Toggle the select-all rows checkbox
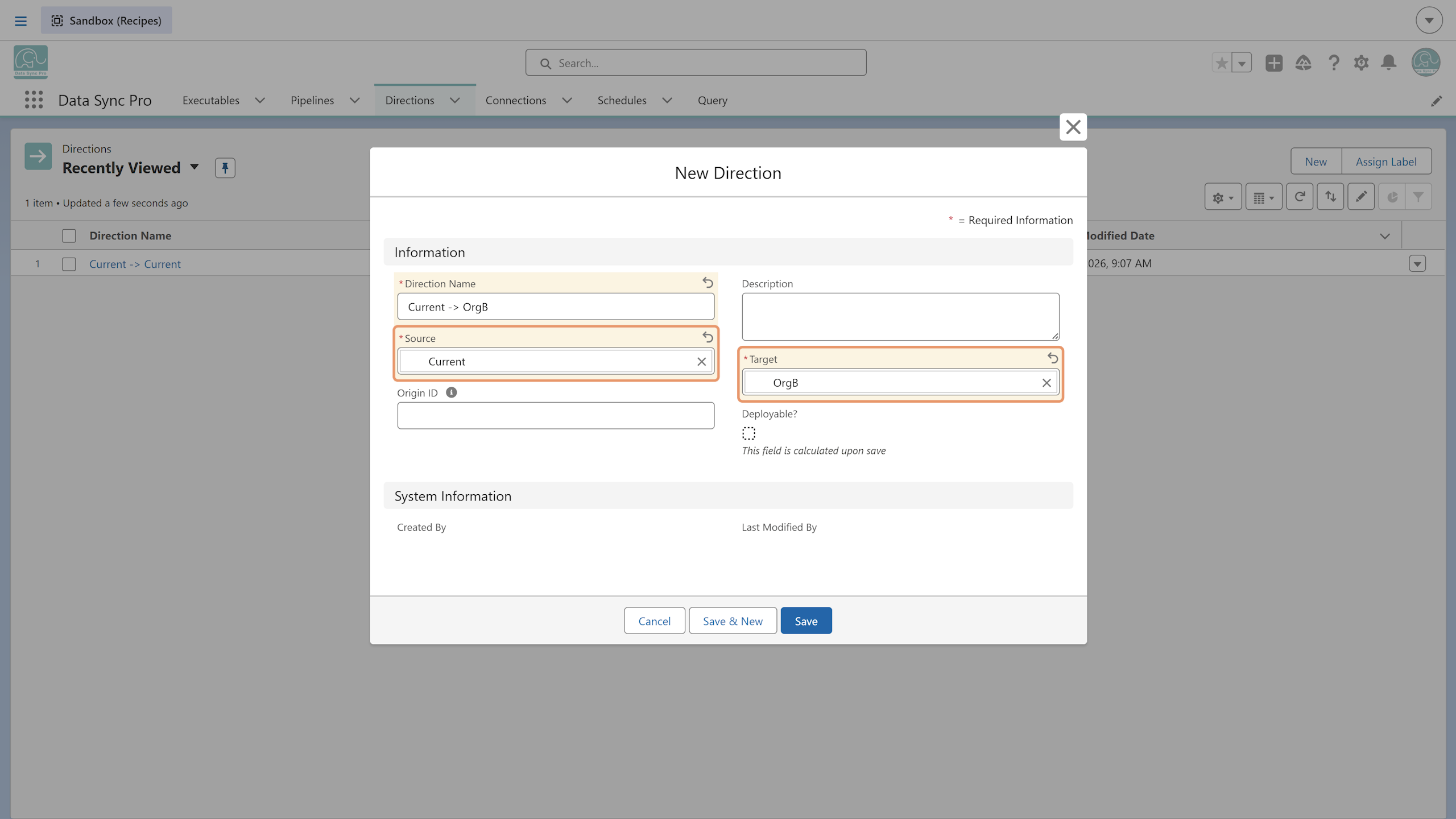Screen dimensions: 1456x819 tap(69, 235)
